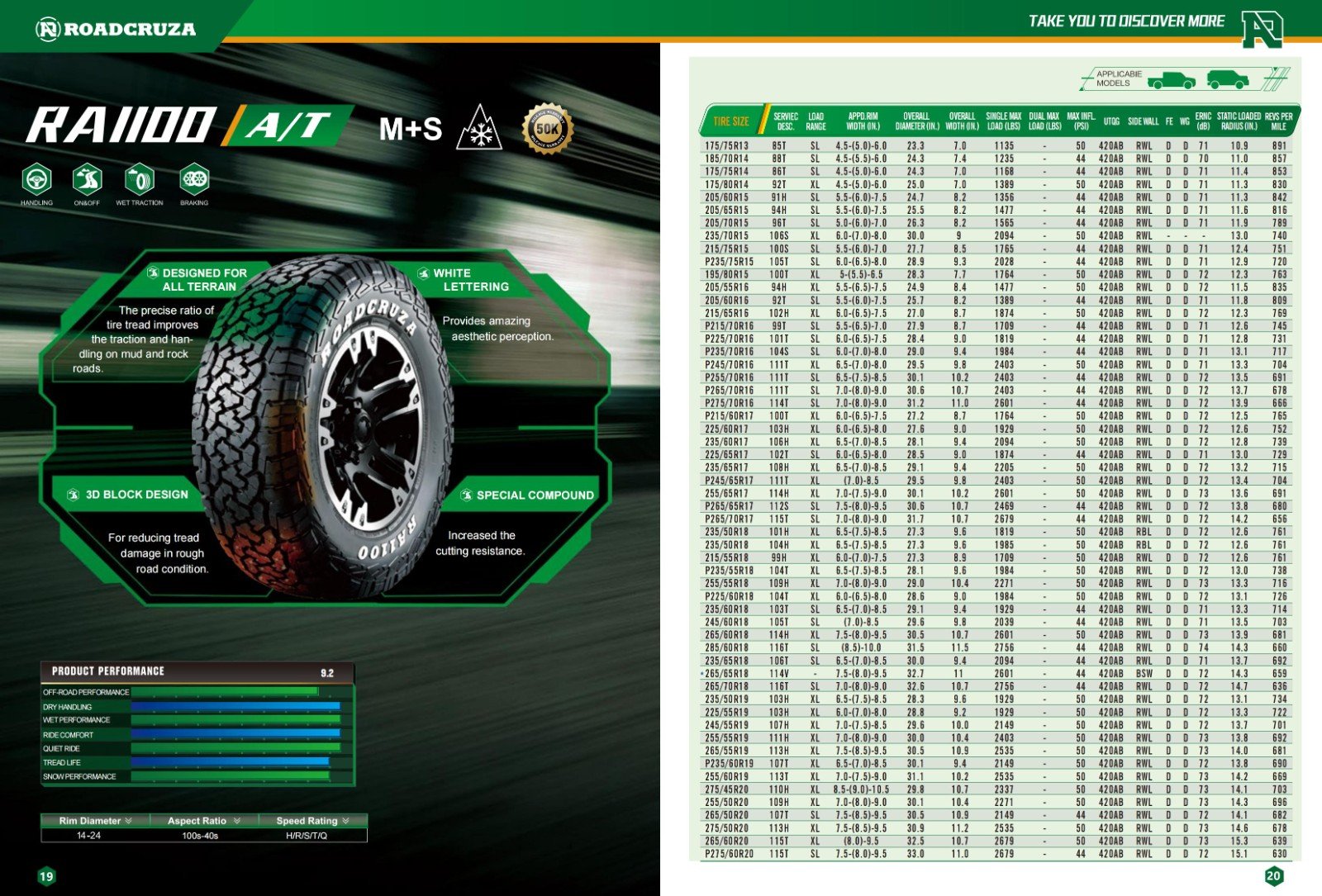This screenshot has width=1322, height=896.
Task: Click the Dry Handling performance bar
Action: [235, 706]
